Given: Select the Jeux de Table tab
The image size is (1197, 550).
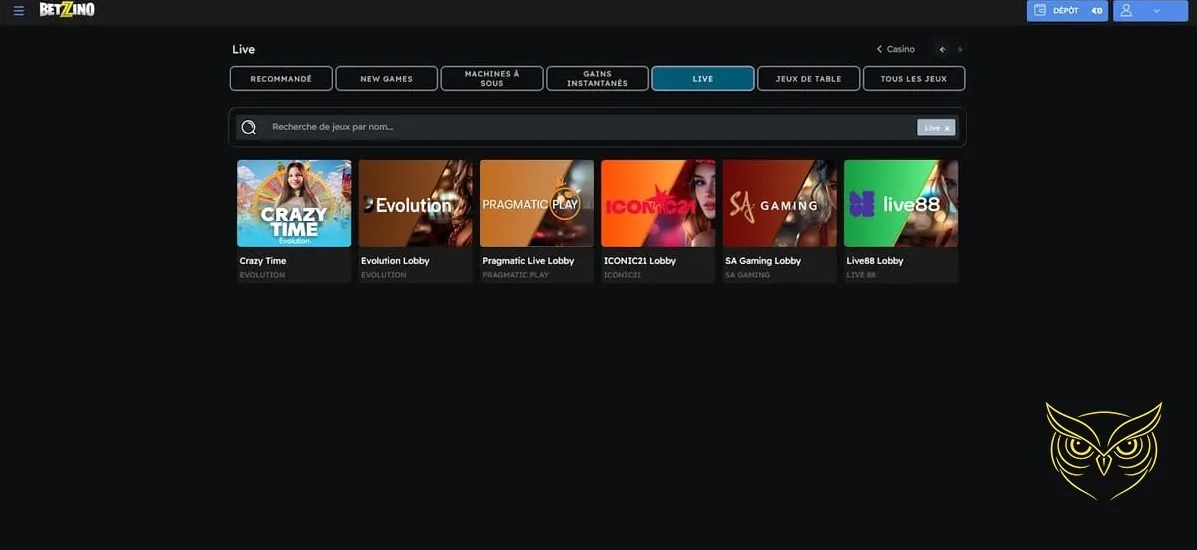Looking at the screenshot, I should pos(808,79).
